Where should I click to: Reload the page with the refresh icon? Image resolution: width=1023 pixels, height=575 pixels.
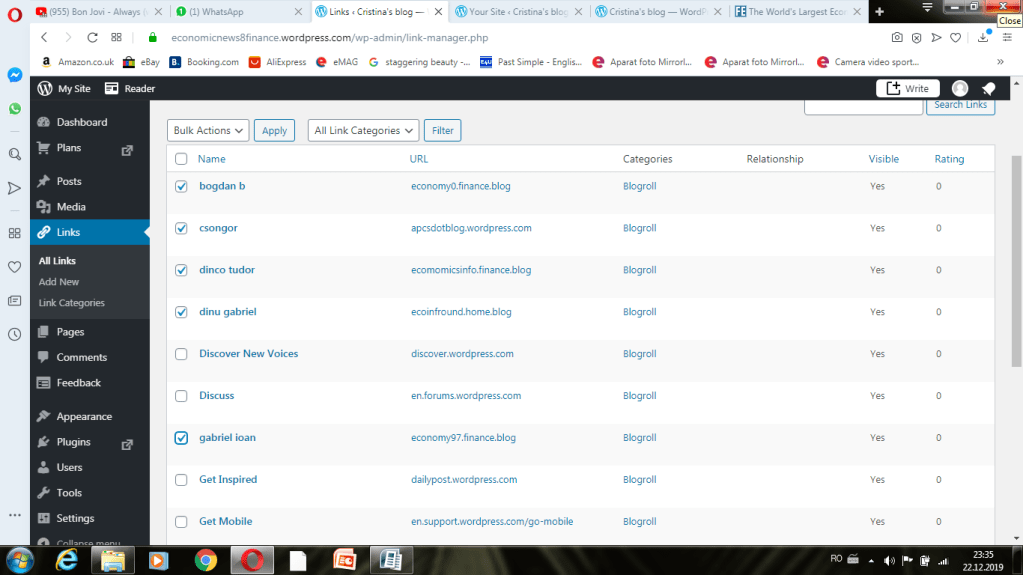point(92,37)
